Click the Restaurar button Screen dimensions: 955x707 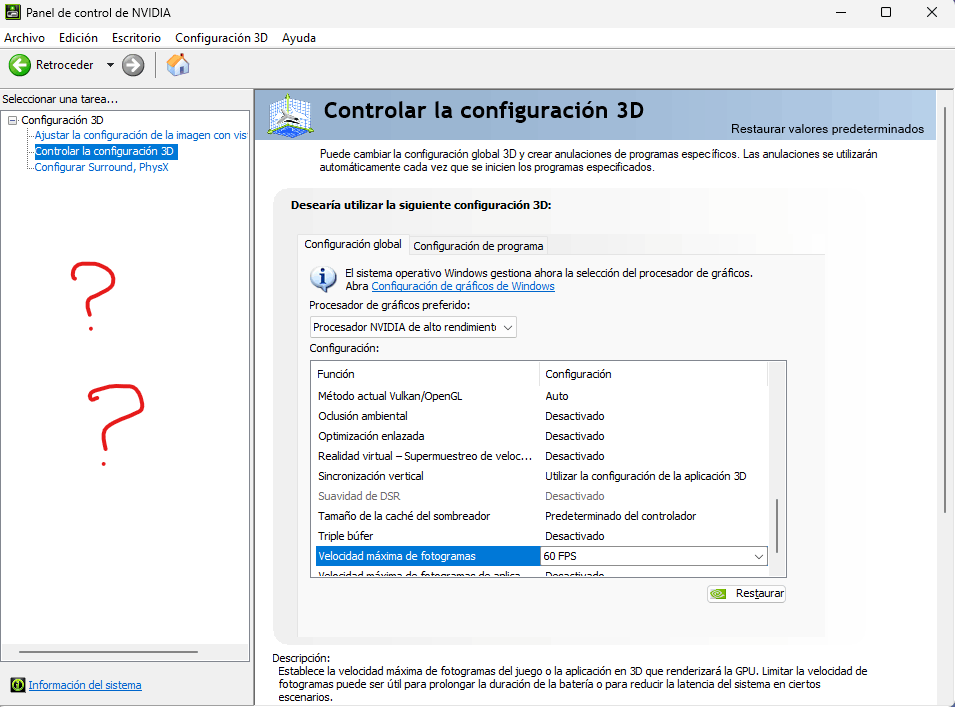pyautogui.click(x=746, y=594)
